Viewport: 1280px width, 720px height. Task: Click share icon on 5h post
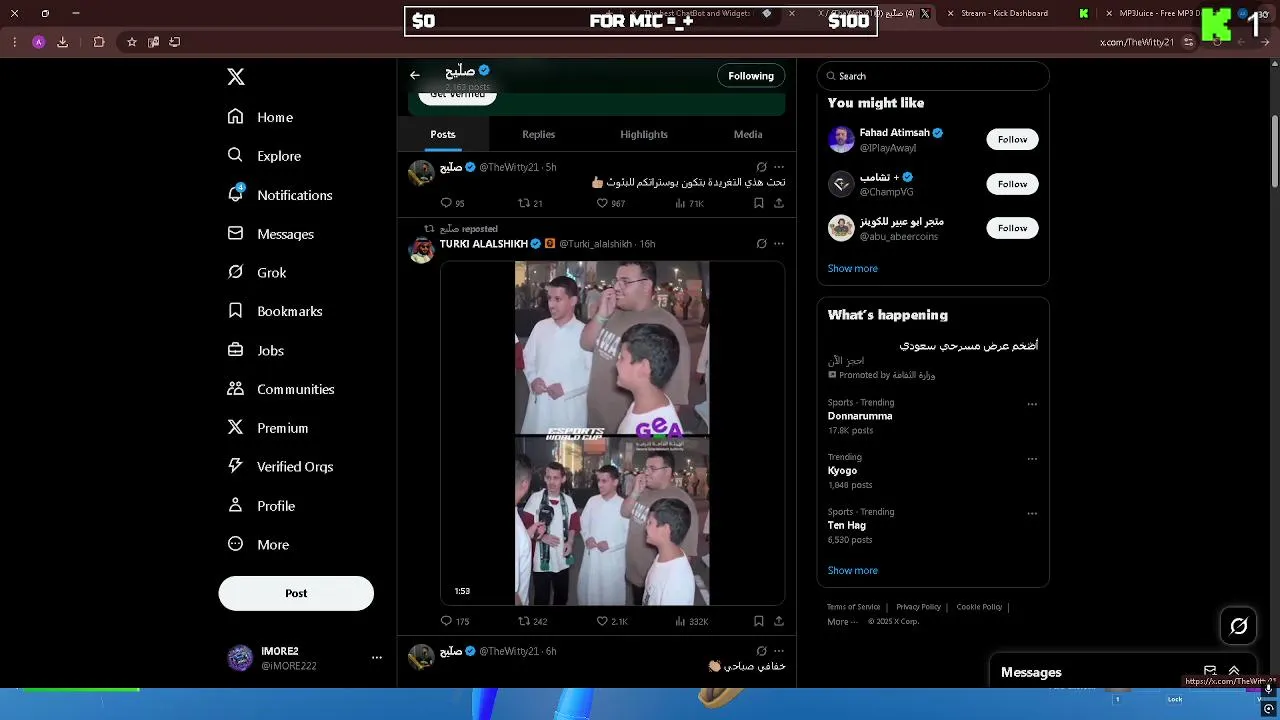click(779, 203)
